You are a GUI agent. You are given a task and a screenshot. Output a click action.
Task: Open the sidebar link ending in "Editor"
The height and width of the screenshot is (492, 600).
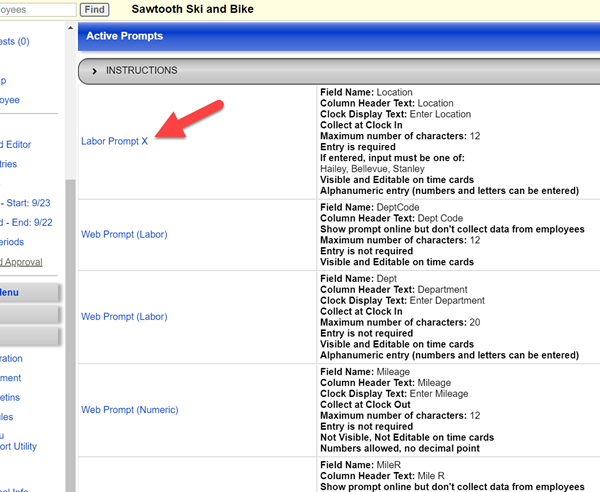click(16, 145)
